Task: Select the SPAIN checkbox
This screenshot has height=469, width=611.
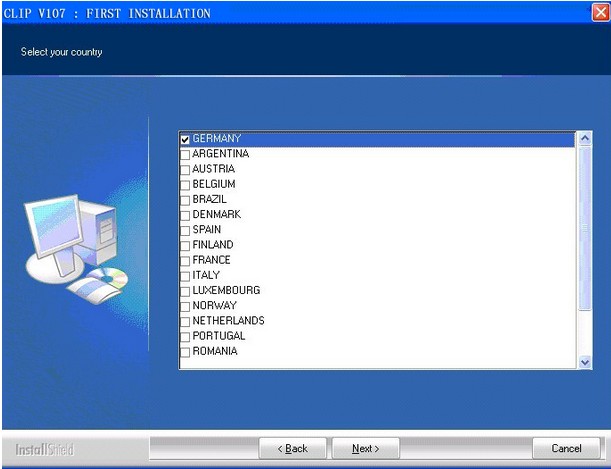Action: (x=185, y=231)
